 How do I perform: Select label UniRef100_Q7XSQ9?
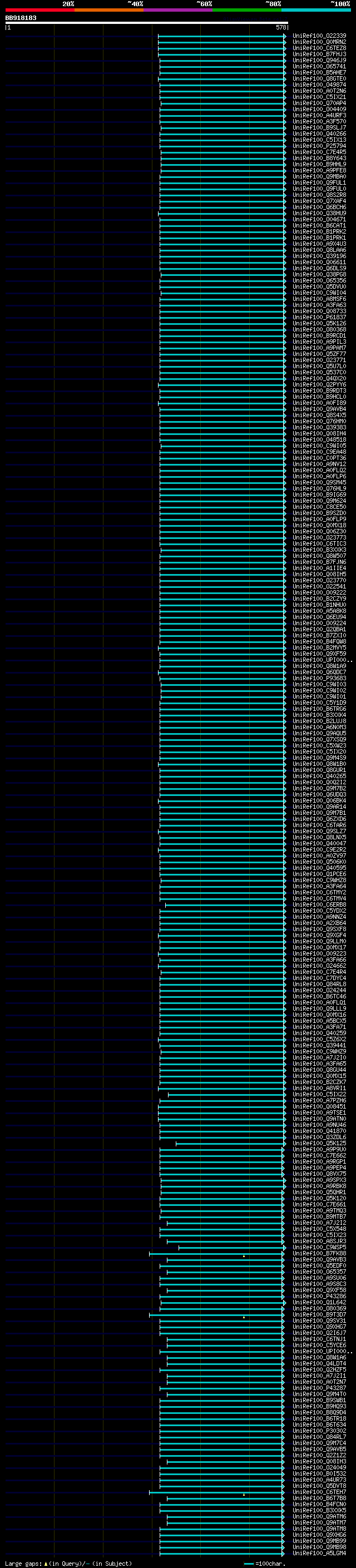[319, 739]
